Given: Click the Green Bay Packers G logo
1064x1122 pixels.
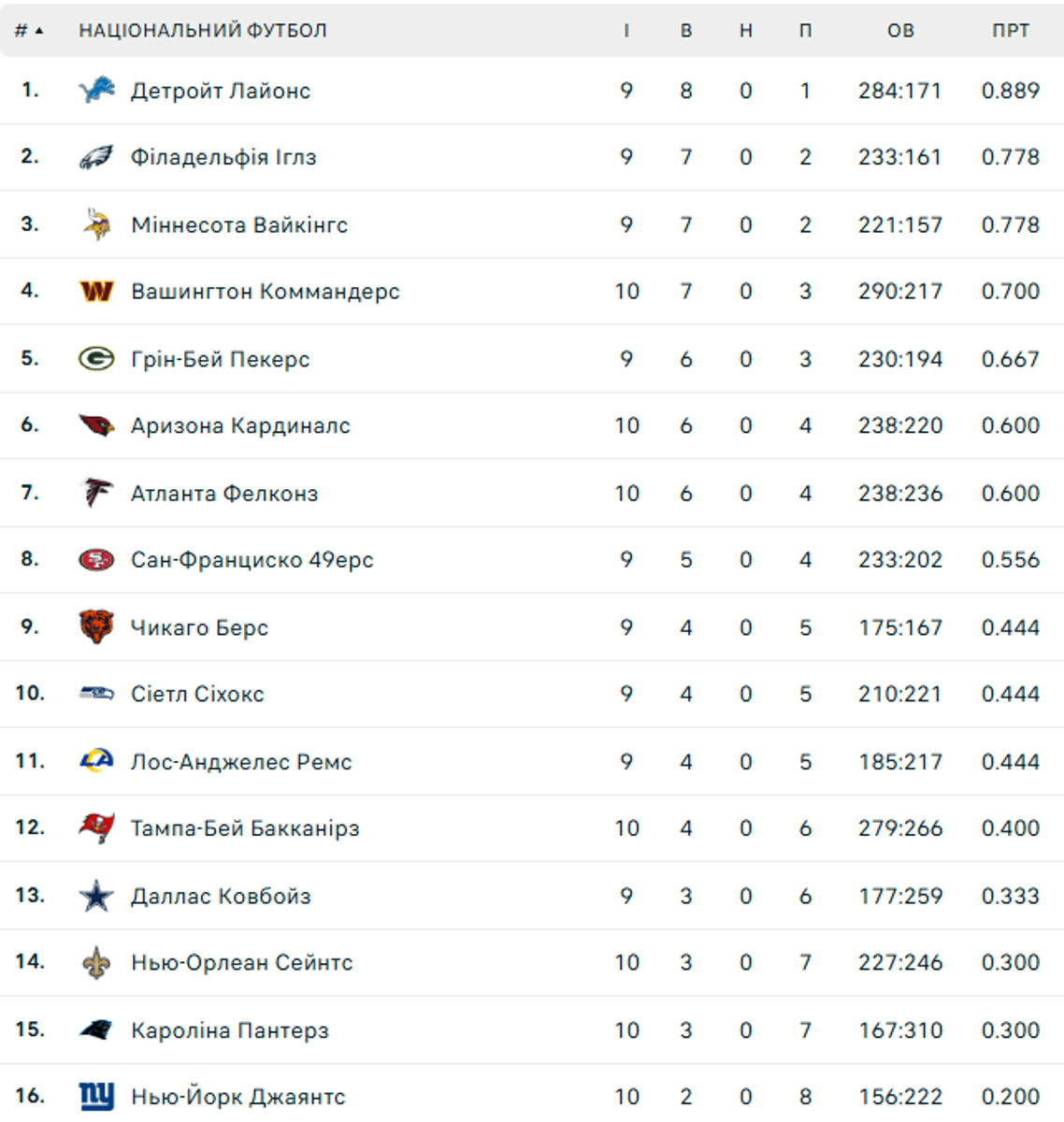Looking at the screenshot, I should pyautogui.click(x=96, y=359).
